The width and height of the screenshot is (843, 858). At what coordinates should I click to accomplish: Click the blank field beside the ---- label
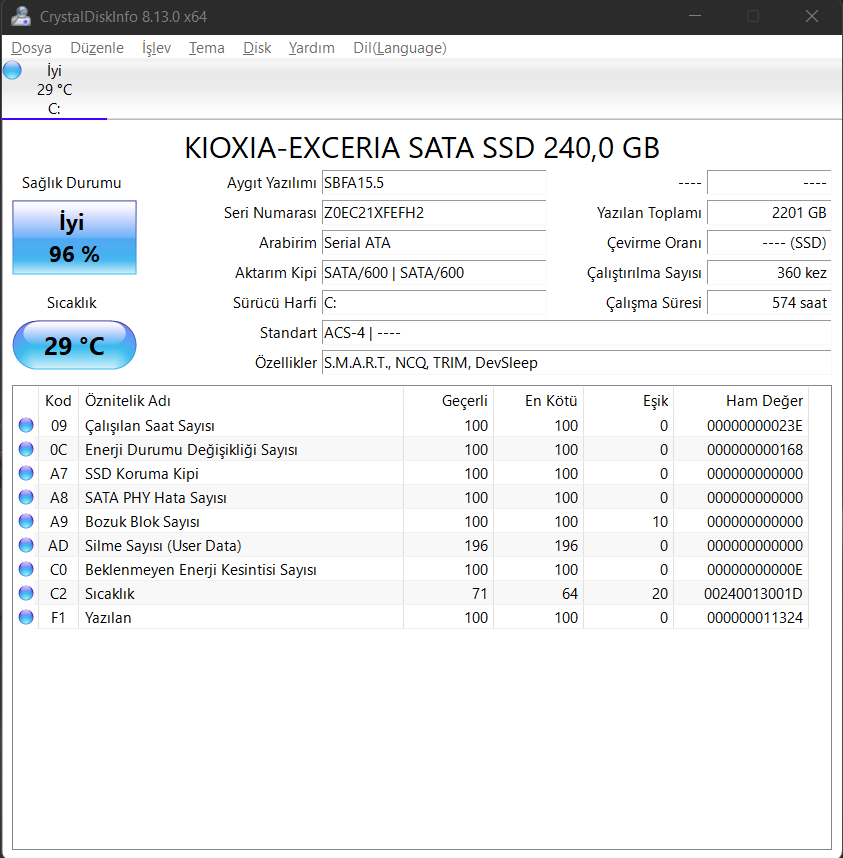pos(769,183)
